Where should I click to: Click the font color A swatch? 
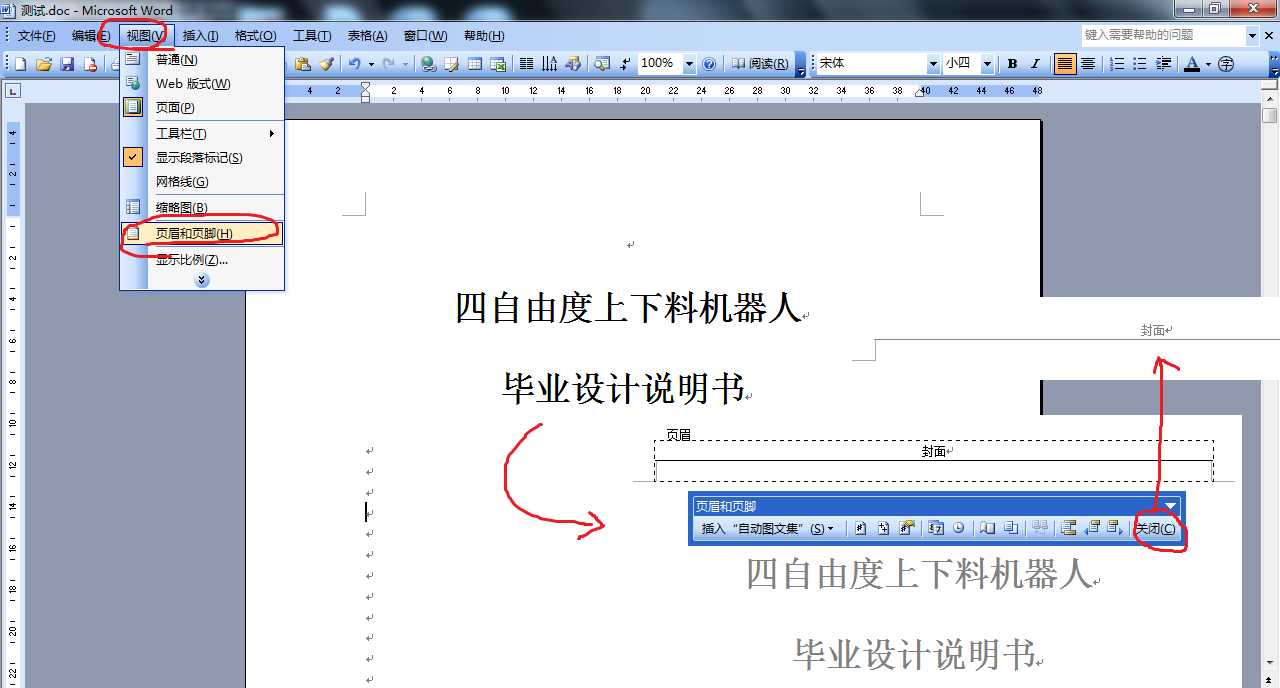1191,64
